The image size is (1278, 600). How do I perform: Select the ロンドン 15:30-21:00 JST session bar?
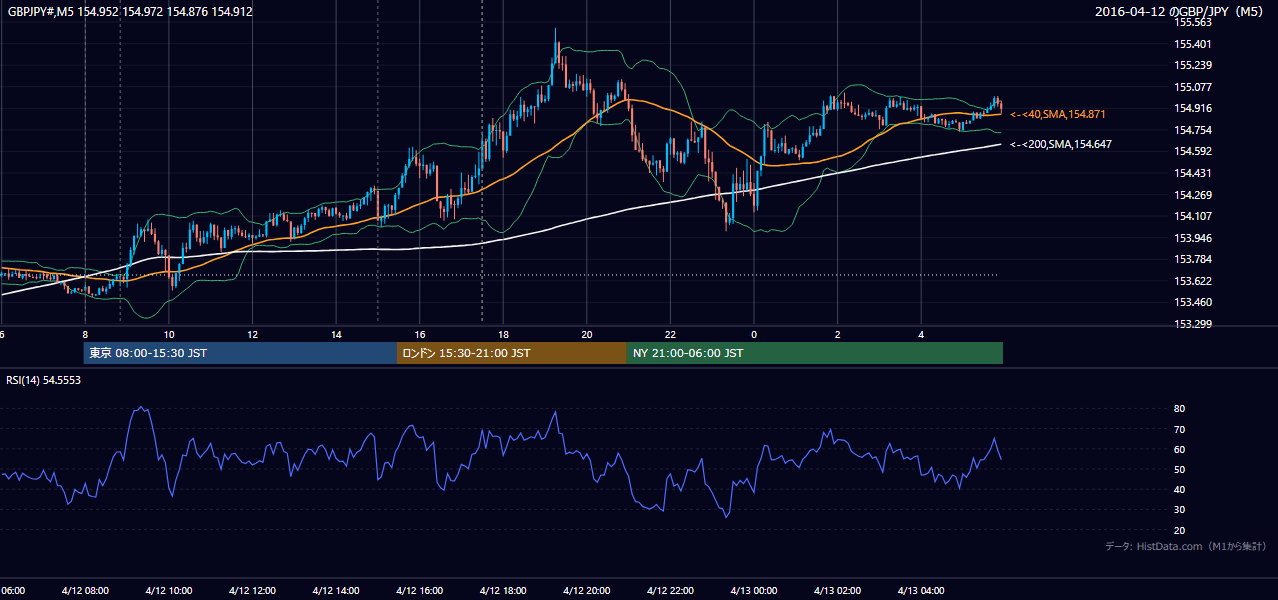pyautogui.click(x=512, y=353)
